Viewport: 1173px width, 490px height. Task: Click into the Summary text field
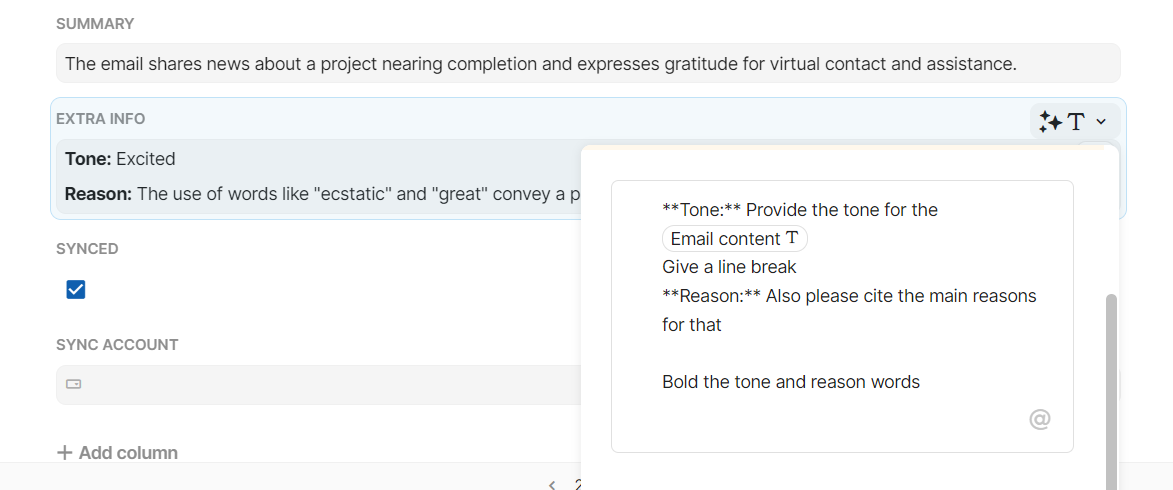tap(540, 64)
